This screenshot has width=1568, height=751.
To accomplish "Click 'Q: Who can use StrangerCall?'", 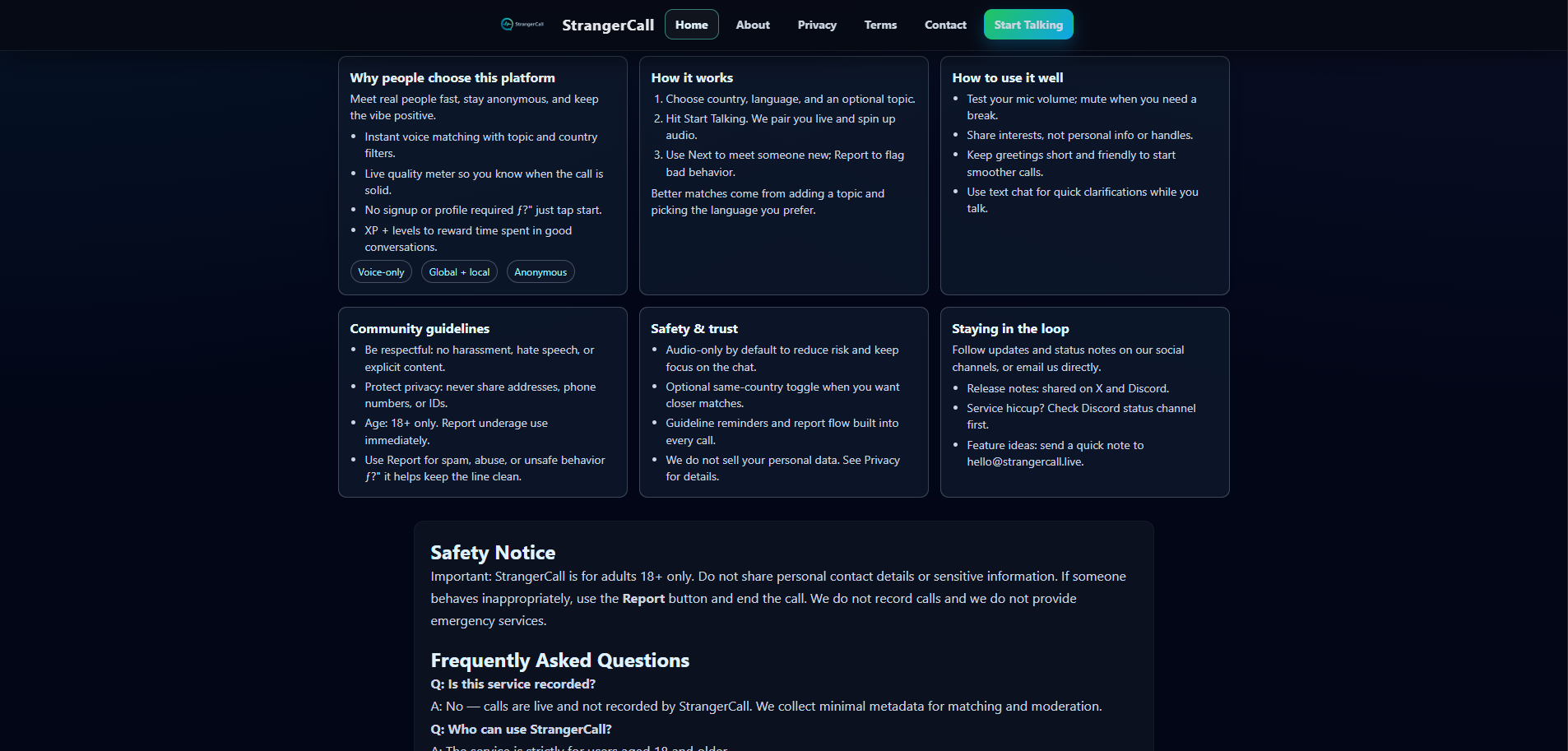I will 521,730.
